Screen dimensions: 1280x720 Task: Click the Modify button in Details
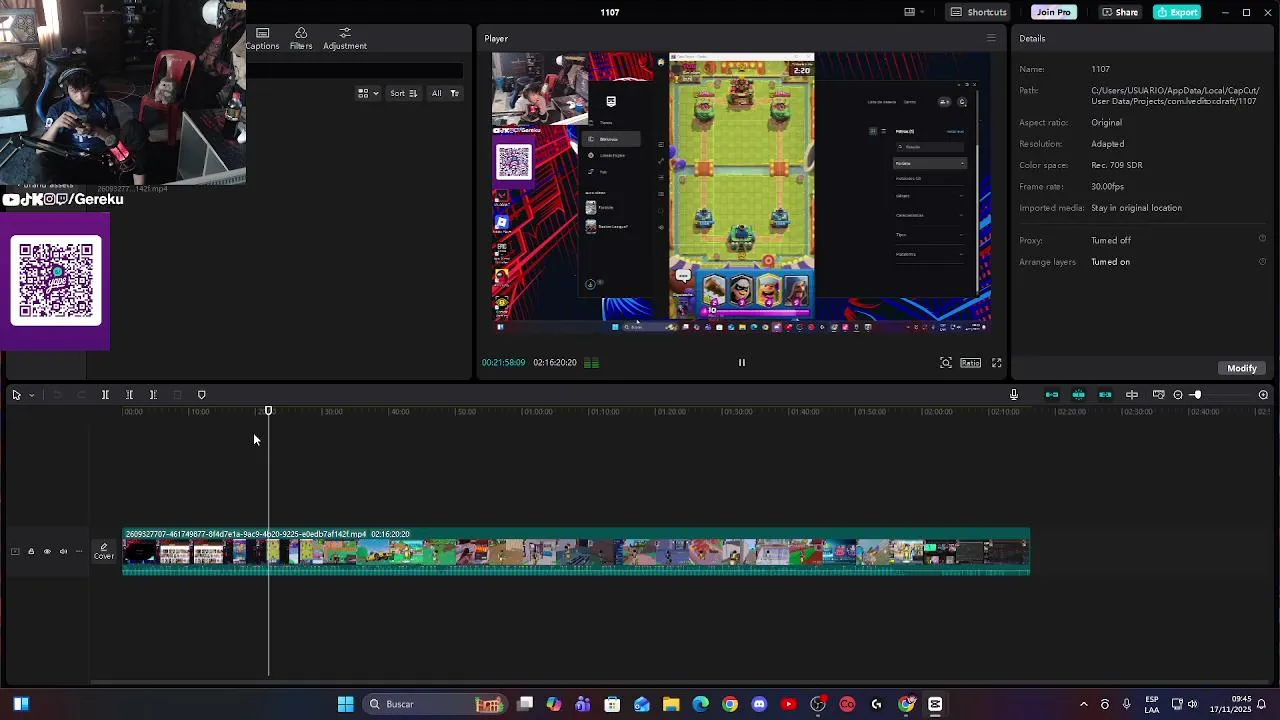click(1242, 368)
